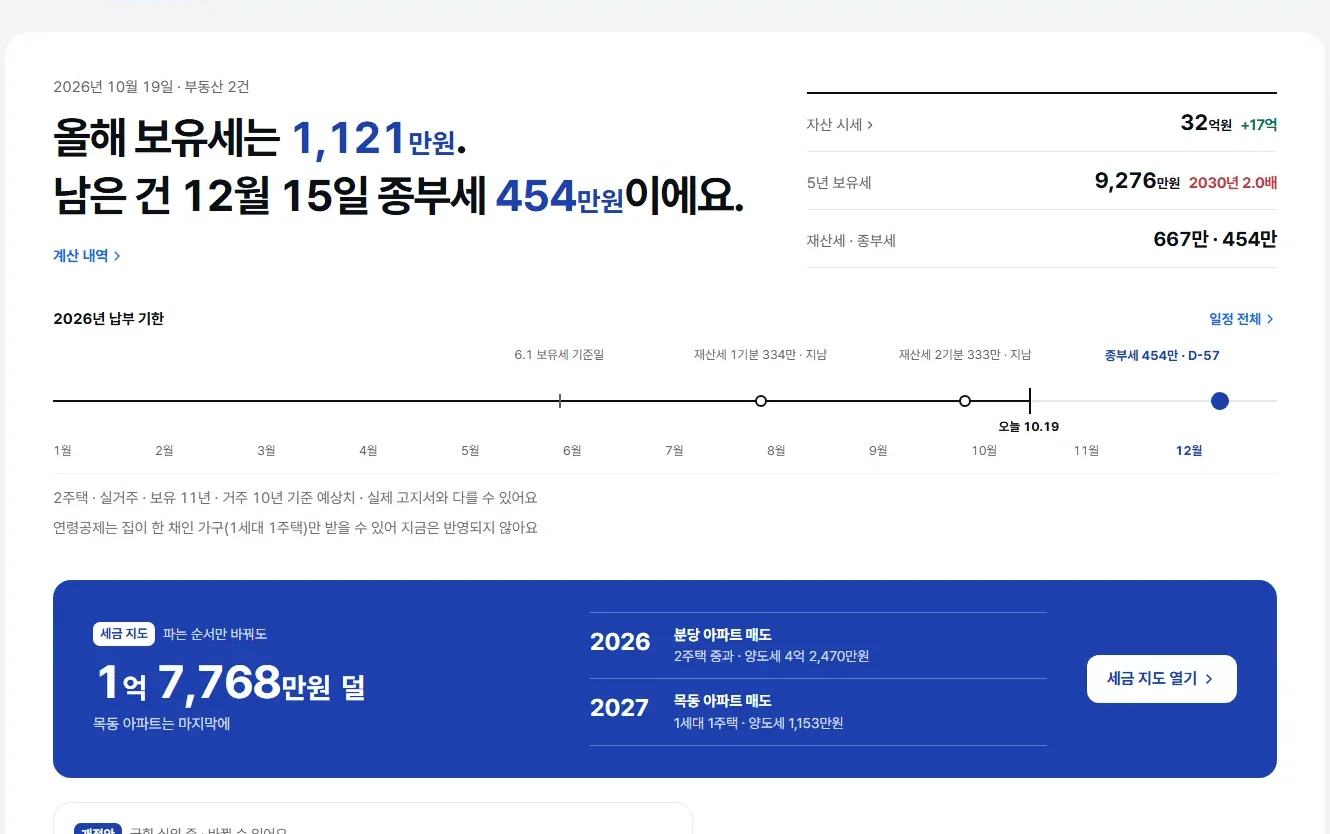The width and height of the screenshot is (1330, 834).
Task: Click the 1,121만원 holding tax amount
Action: (x=373, y=140)
